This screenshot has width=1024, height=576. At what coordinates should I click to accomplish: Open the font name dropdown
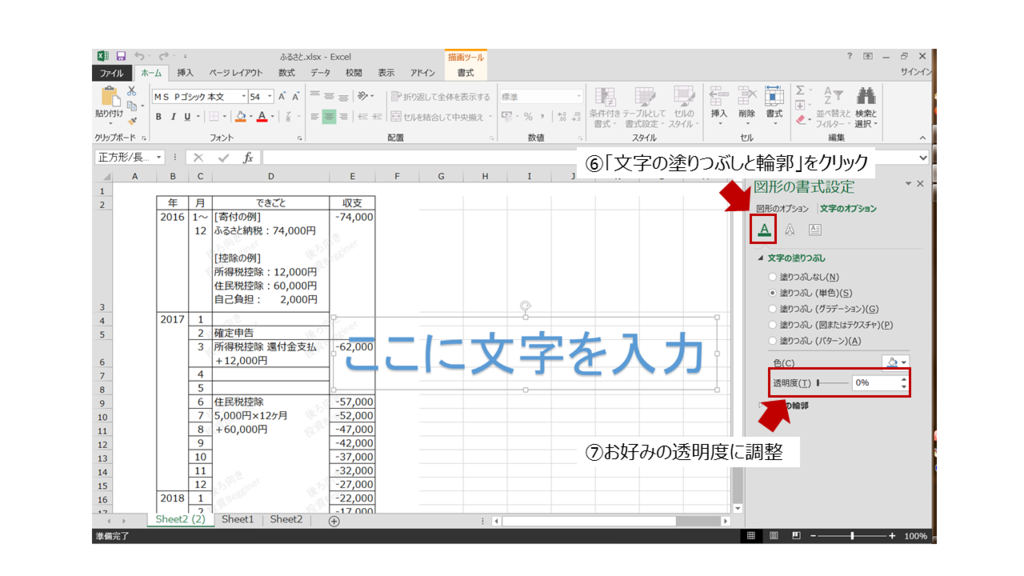pos(243,97)
